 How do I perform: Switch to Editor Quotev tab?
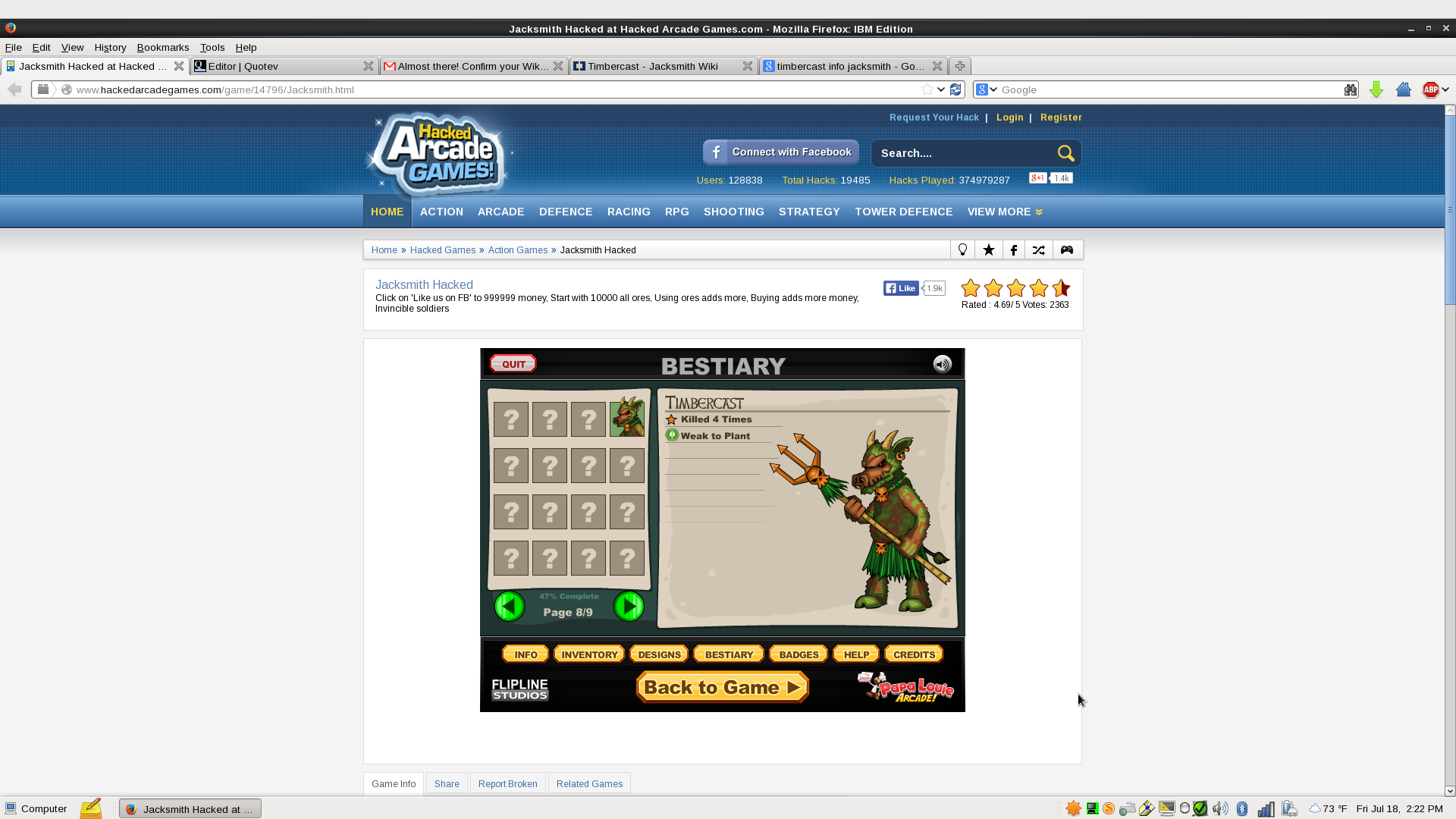coord(285,66)
